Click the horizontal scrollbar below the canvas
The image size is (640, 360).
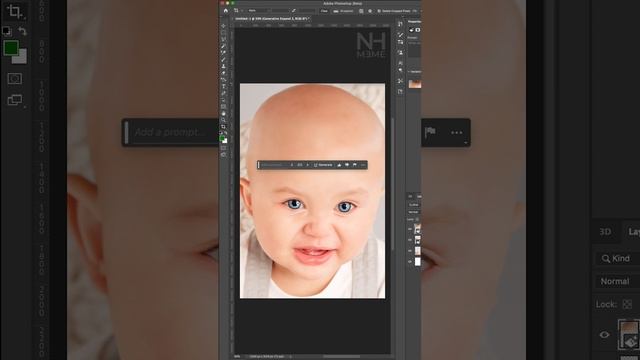(x=341, y=356)
